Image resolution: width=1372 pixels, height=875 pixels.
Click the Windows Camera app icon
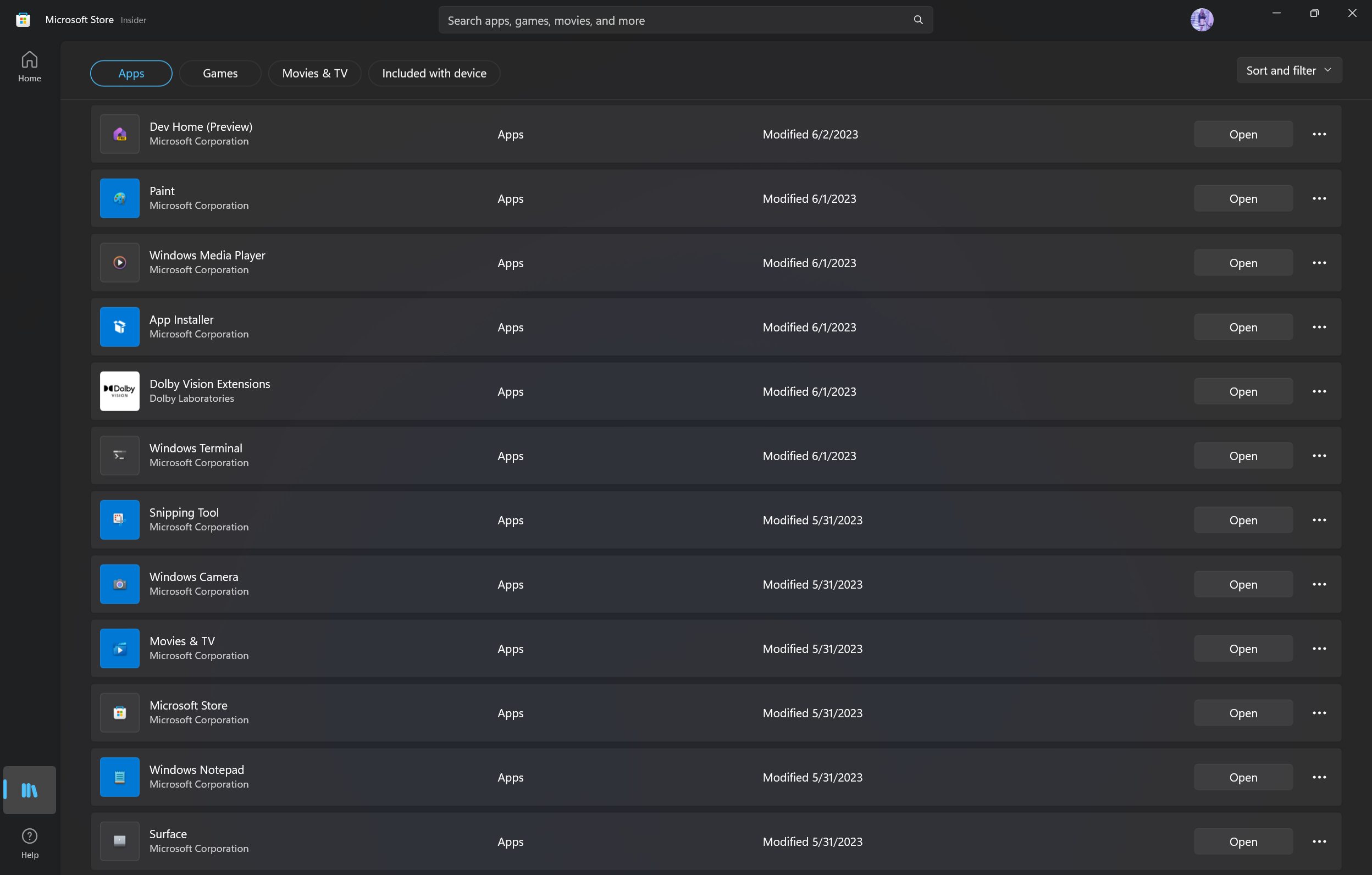coord(119,583)
